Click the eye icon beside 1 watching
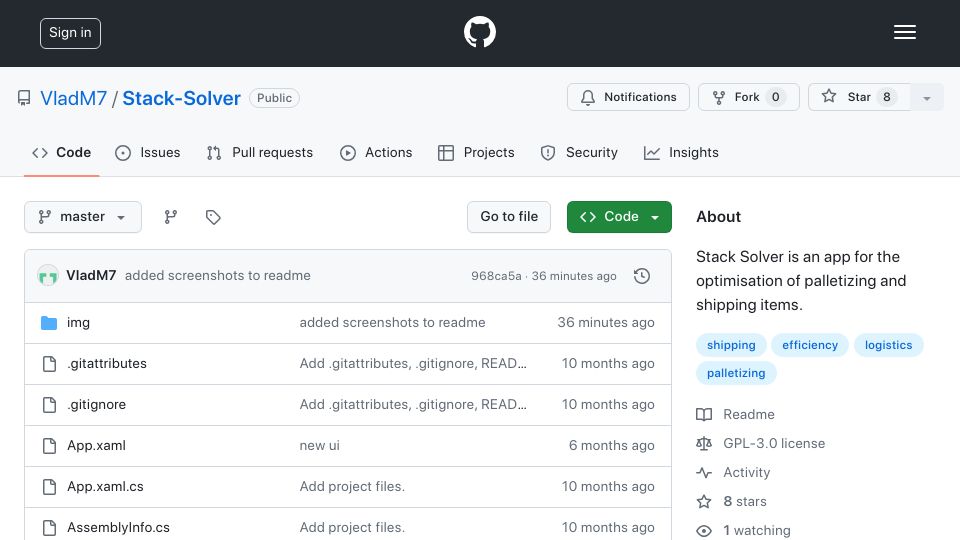This screenshot has height=540, width=960. [704, 531]
